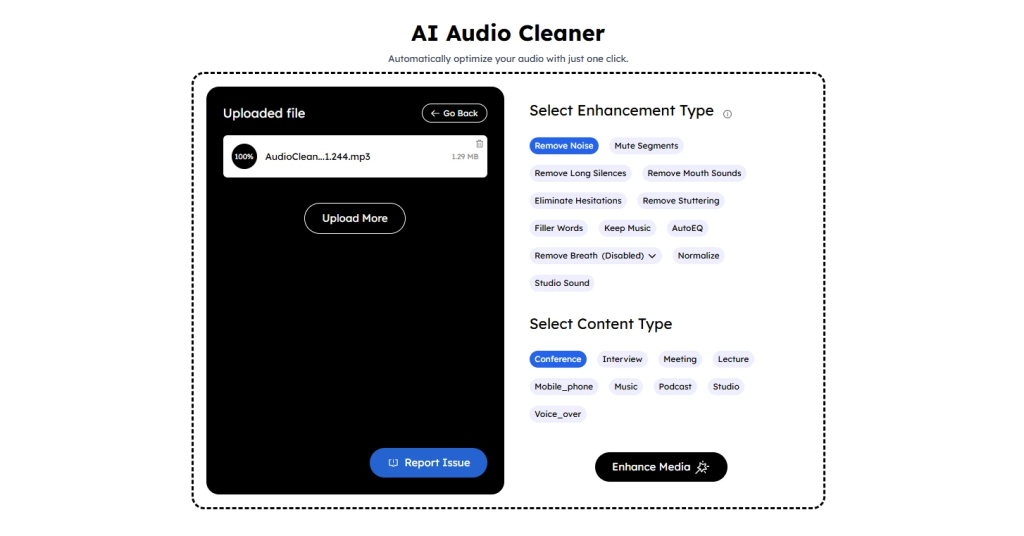The width and height of the screenshot is (1024, 536).
Task: Pick Podcast content type
Action: (x=675, y=386)
